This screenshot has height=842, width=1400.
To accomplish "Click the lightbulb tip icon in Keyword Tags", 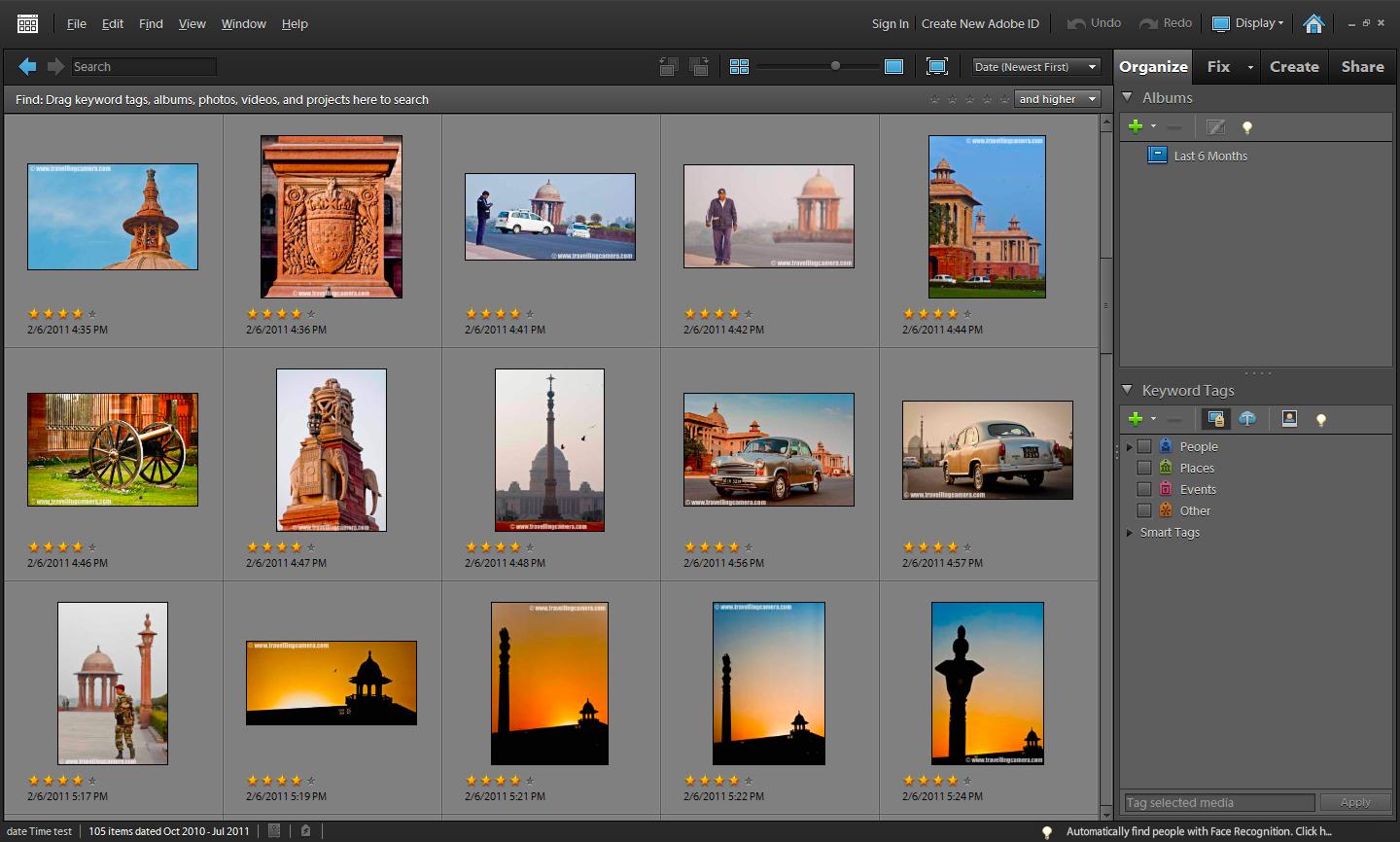I will tap(1319, 419).
